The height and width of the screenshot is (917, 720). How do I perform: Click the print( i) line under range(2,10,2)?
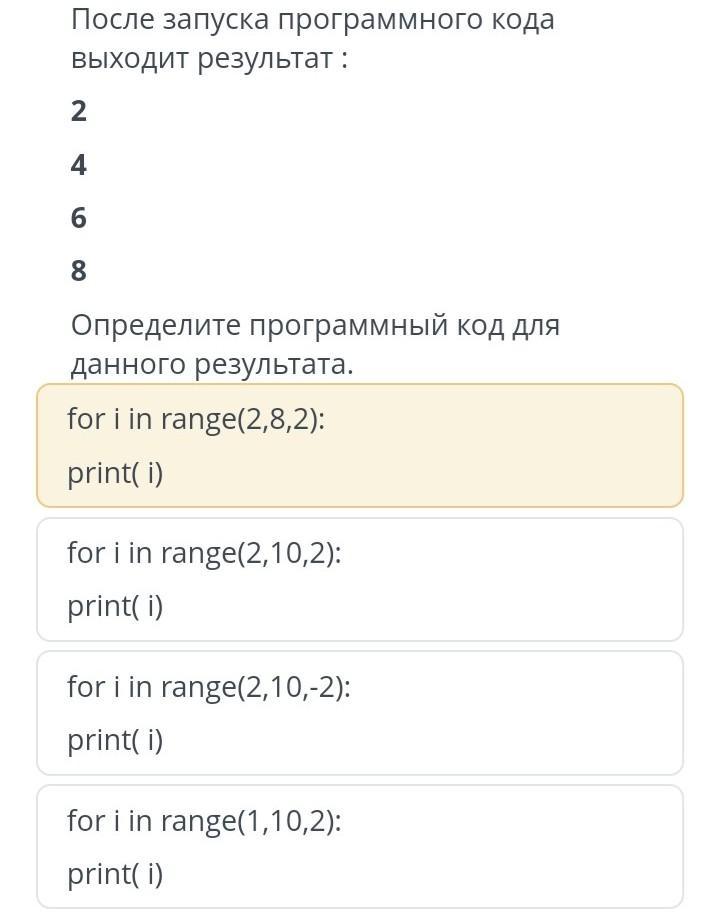tap(115, 606)
